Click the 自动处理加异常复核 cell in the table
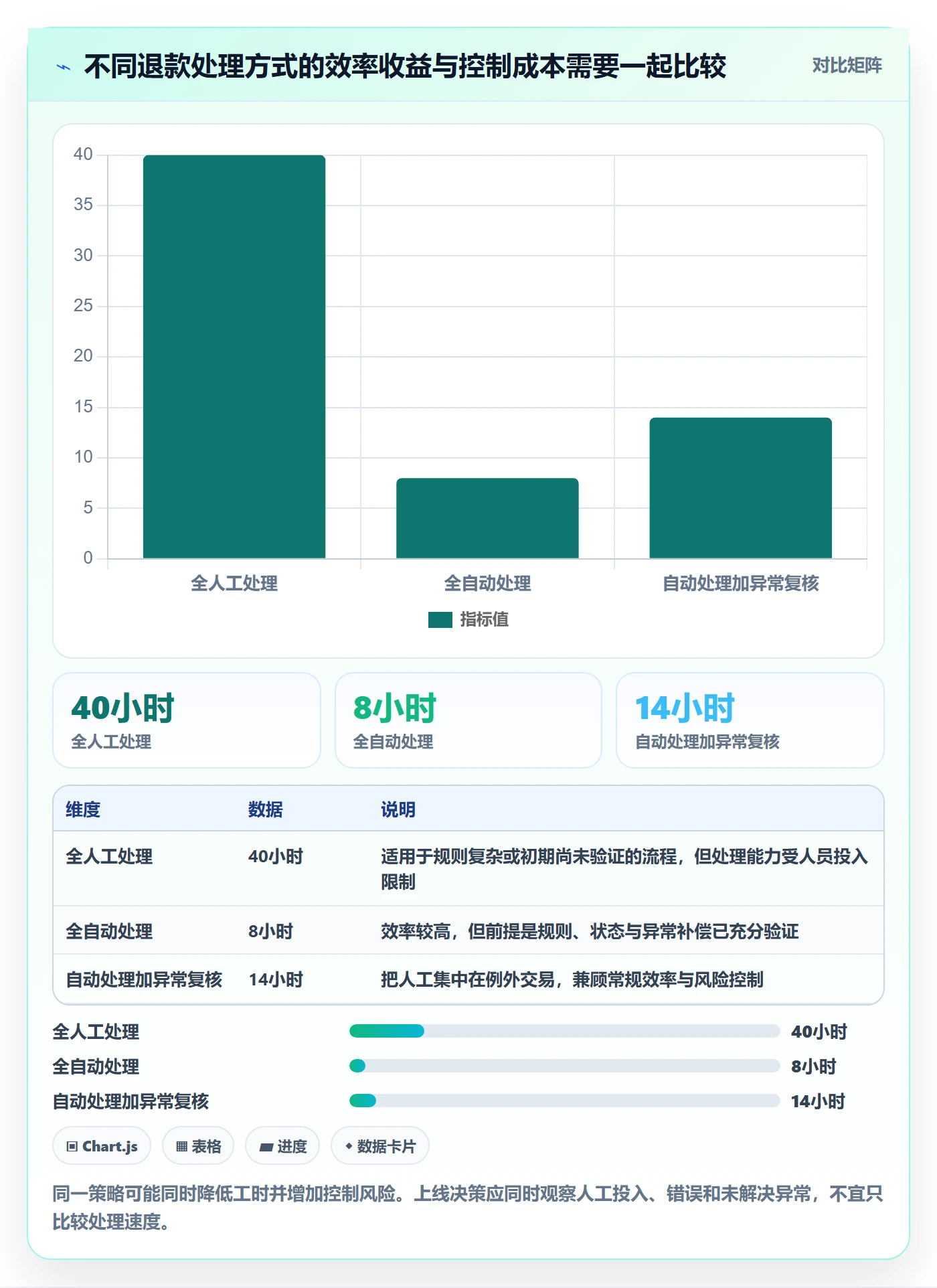 (144, 979)
